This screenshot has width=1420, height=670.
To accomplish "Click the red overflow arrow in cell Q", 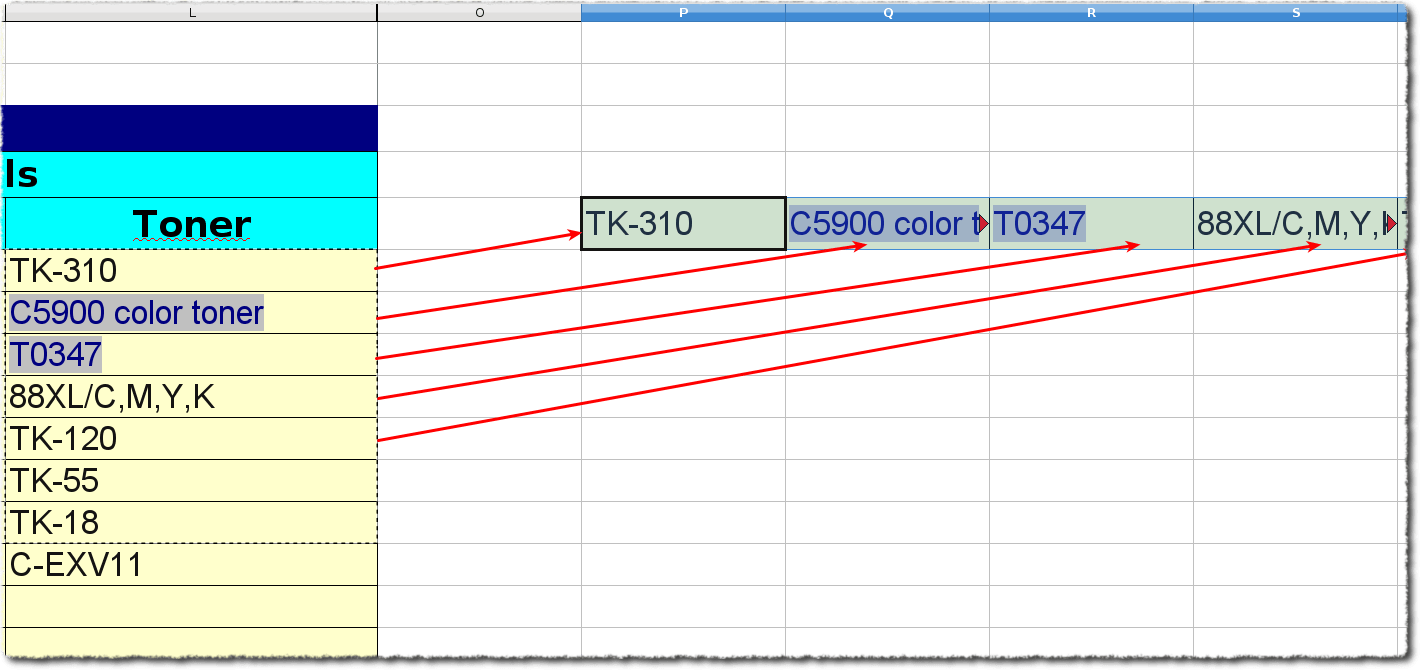I will coord(984,224).
